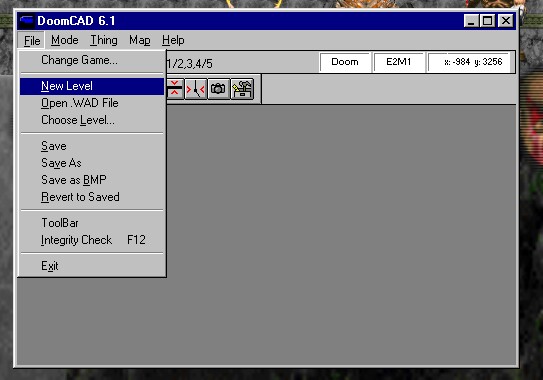Open the Map menu

(140, 41)
